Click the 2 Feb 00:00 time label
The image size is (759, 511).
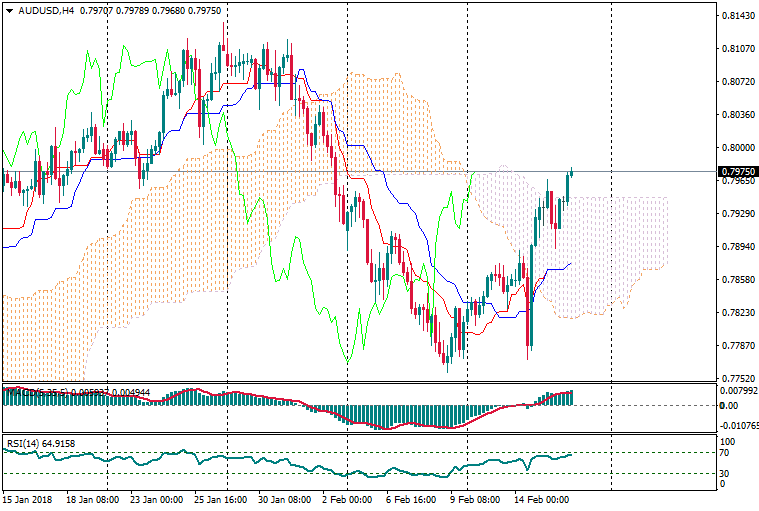[x=349, y=498]
